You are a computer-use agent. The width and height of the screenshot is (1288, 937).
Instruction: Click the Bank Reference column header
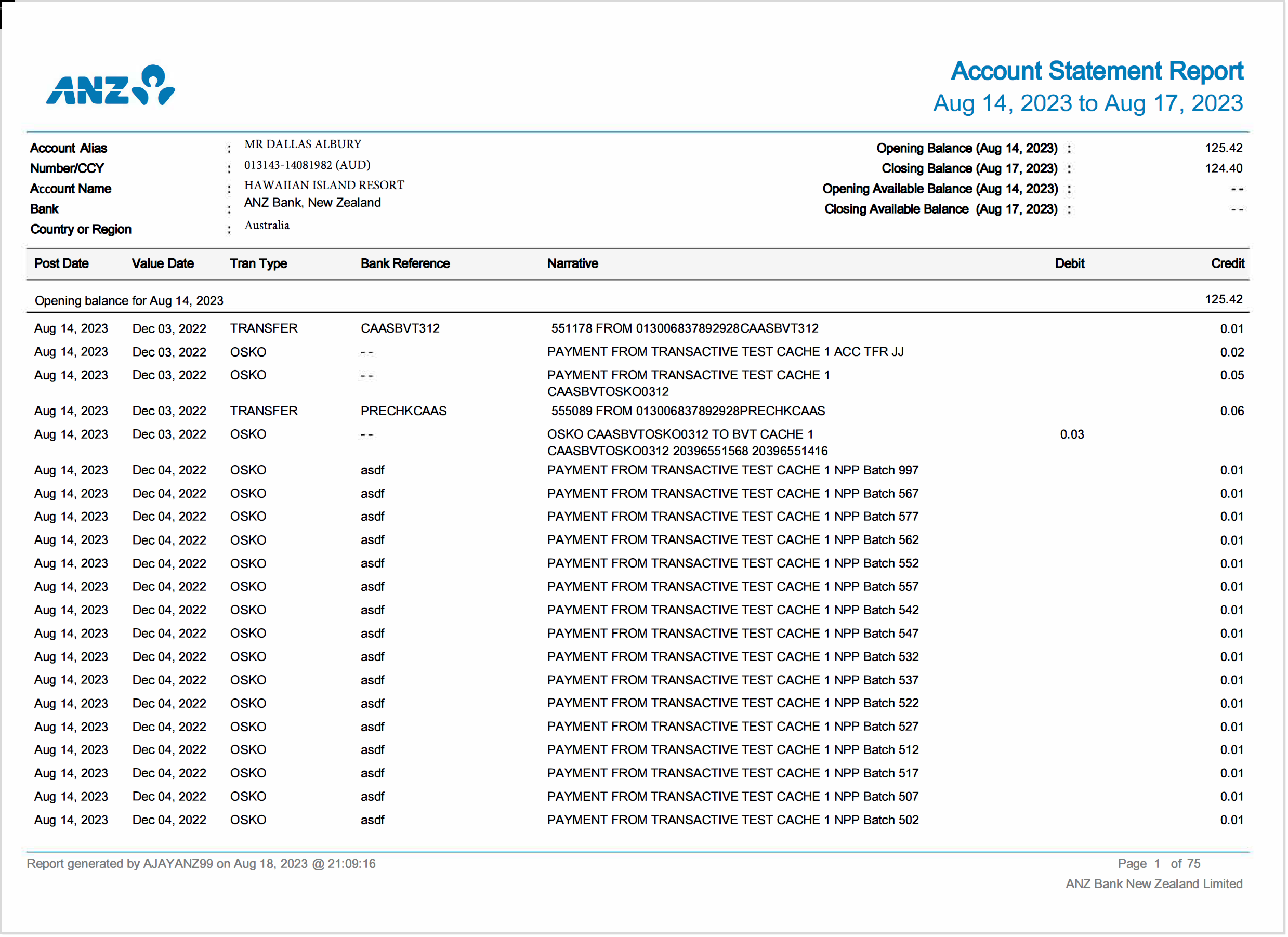point(405,263)
